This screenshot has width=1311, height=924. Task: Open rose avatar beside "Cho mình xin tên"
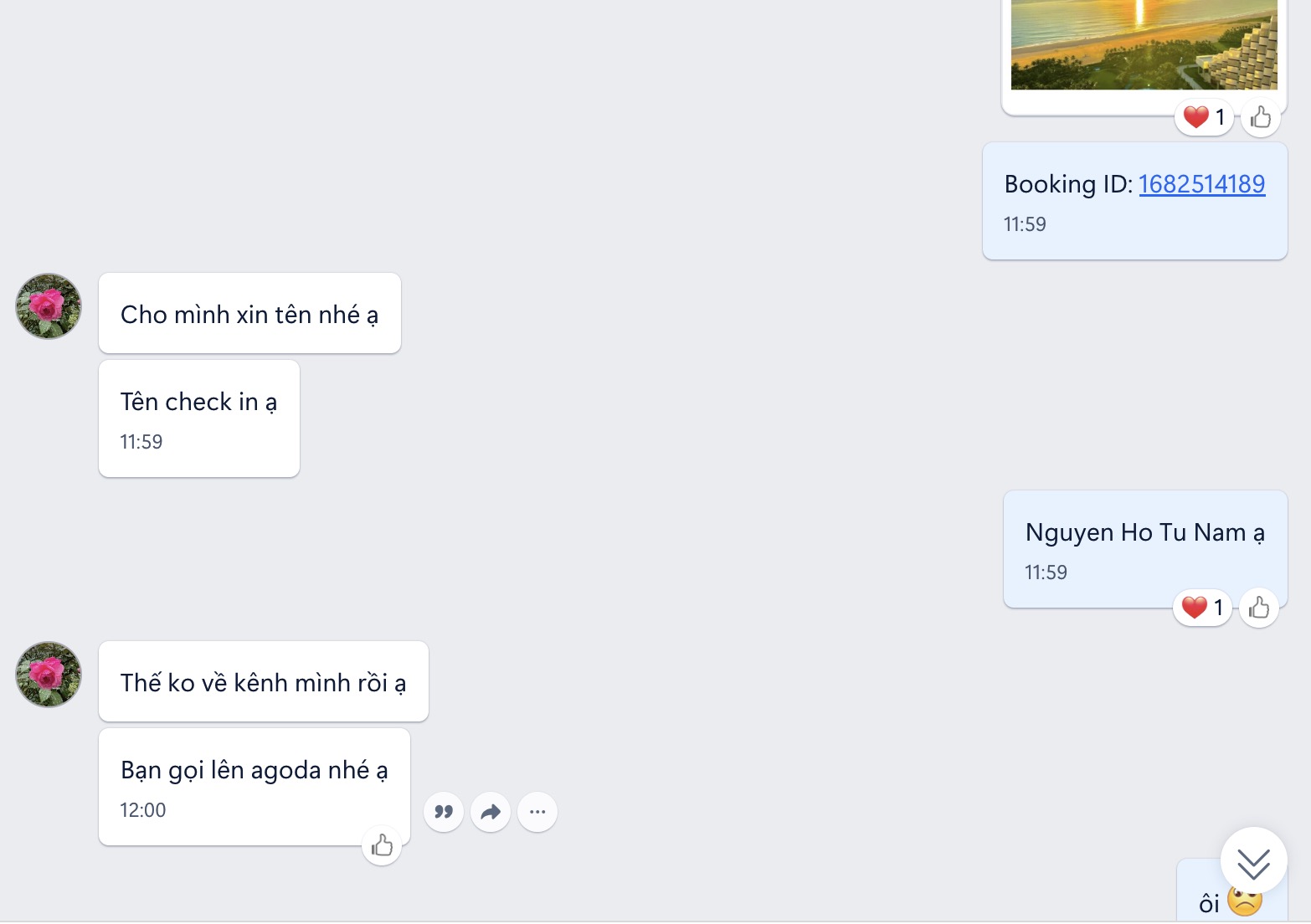point(49,306)
